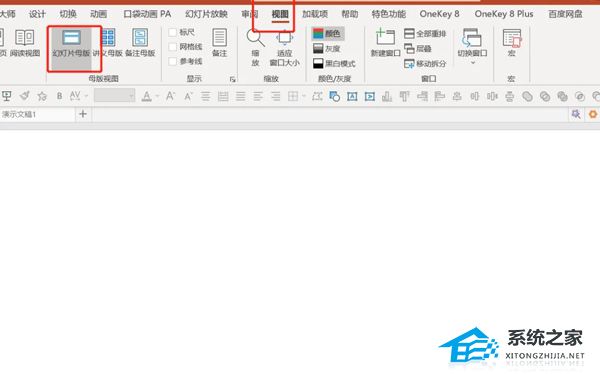Switch to Reading View (阅读视图)

pos(25,43)
